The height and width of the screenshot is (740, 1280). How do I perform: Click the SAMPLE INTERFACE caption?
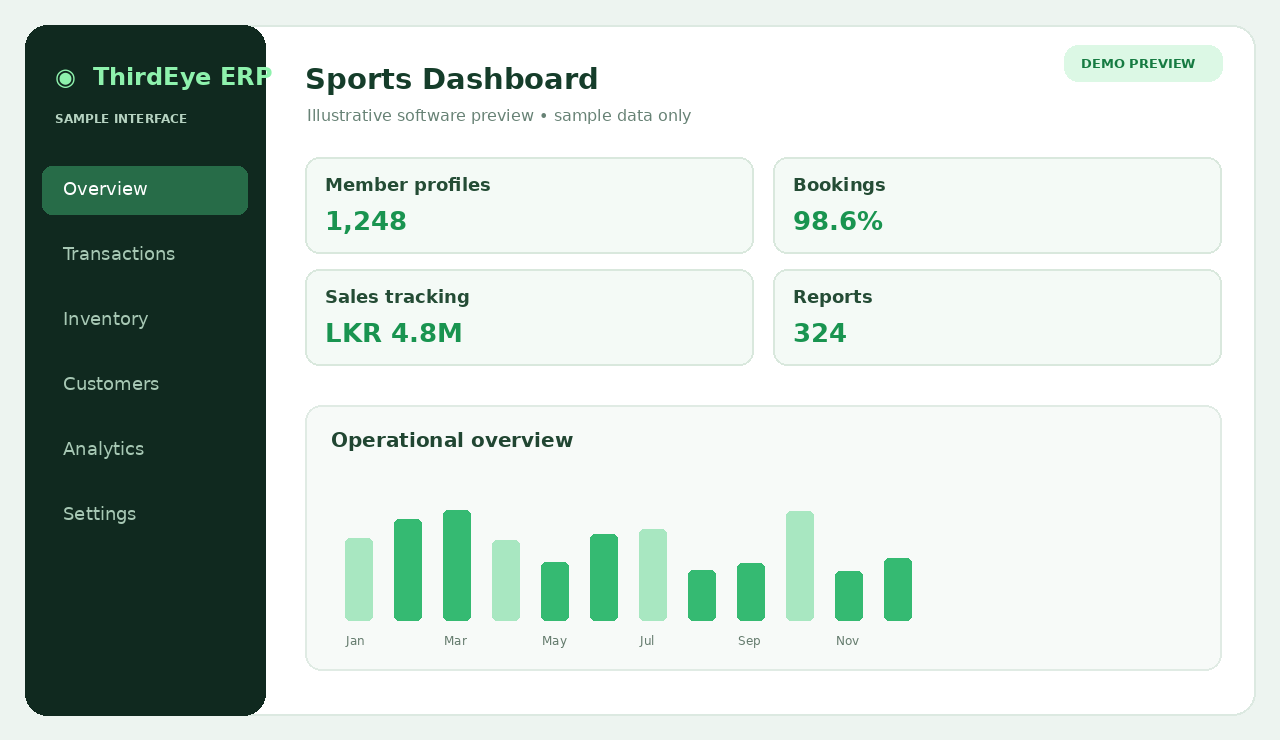pos(121,119)
